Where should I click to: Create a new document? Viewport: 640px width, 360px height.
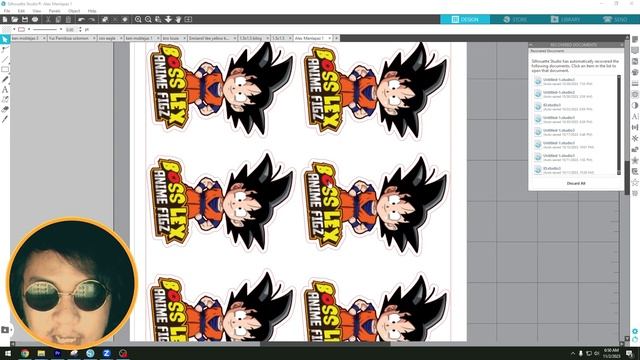tap(5, 19)
